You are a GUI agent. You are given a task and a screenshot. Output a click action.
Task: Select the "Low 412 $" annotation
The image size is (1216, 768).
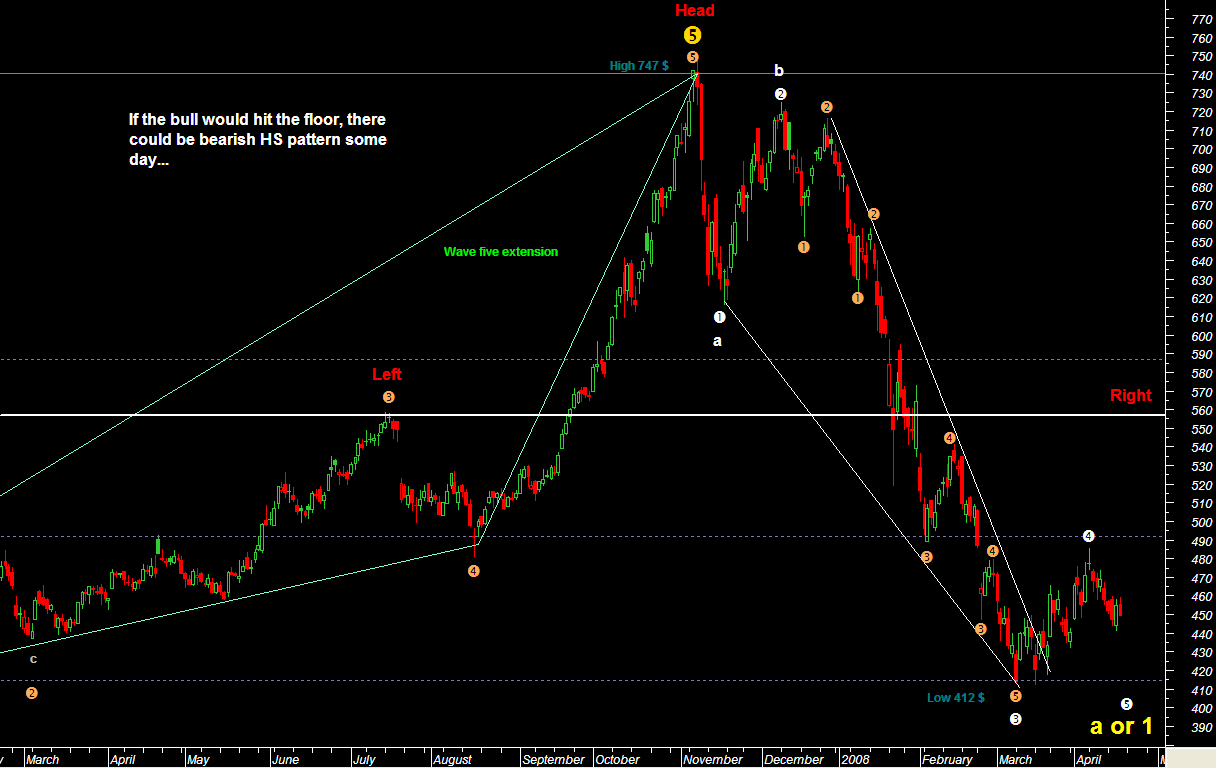956,698
